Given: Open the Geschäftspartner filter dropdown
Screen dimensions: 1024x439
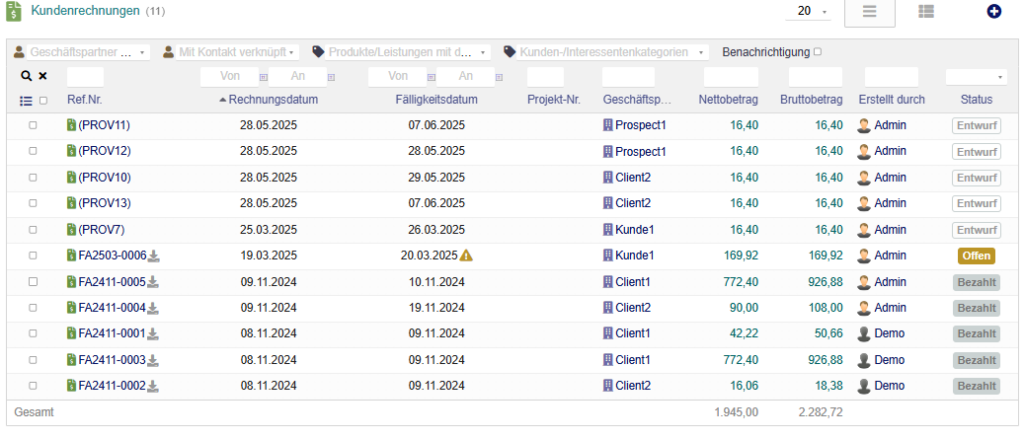Looking at the screenshot, I should point(80,51).
